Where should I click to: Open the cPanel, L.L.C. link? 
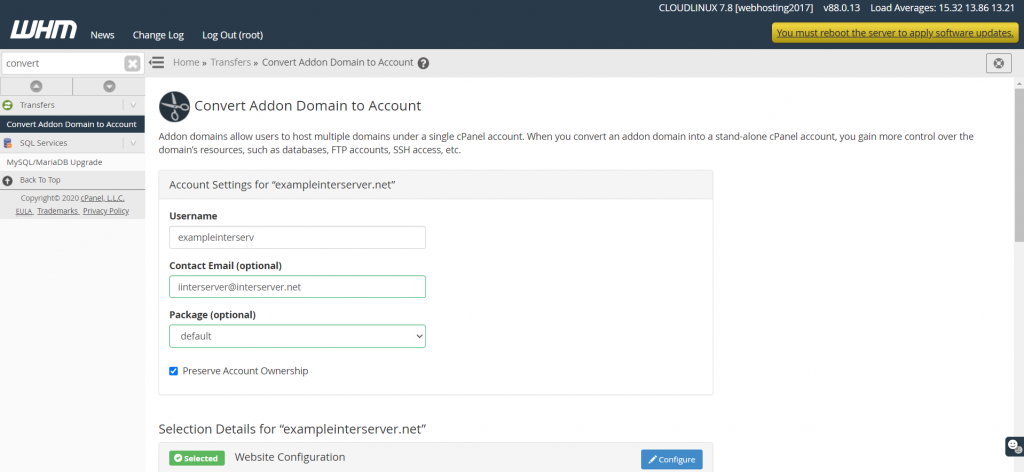[103, 198]
